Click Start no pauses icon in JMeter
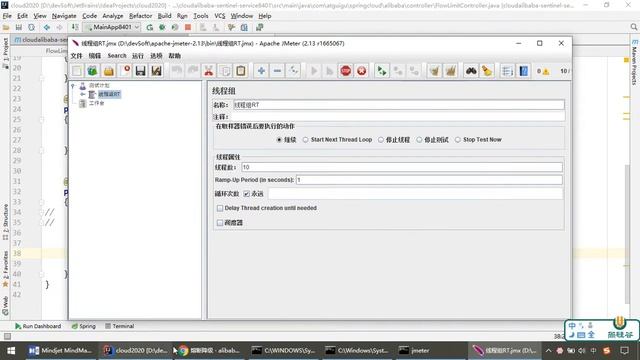The image size is (640, 360). pos(330,71)
